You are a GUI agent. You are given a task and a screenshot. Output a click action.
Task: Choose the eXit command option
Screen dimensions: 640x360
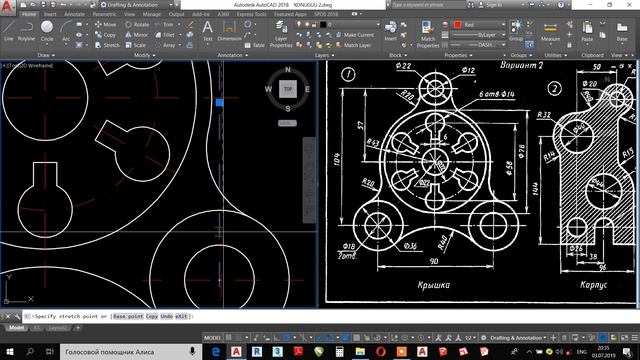tap(181, 316)
